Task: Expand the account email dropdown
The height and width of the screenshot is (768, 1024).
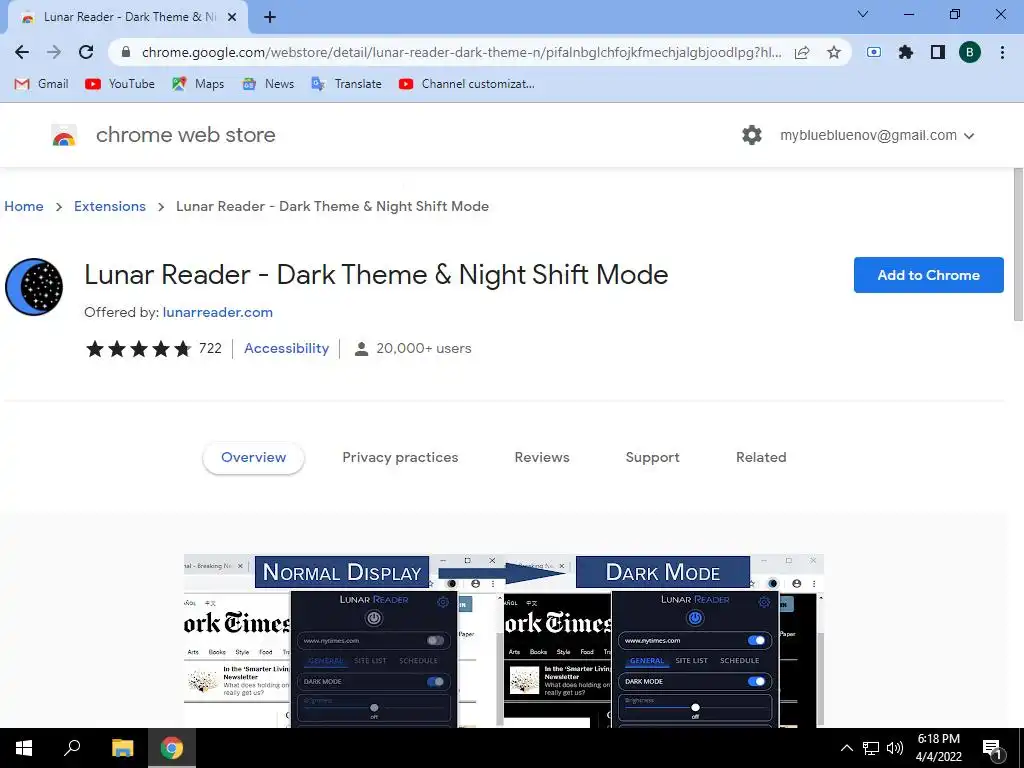Action: (969, 136)
